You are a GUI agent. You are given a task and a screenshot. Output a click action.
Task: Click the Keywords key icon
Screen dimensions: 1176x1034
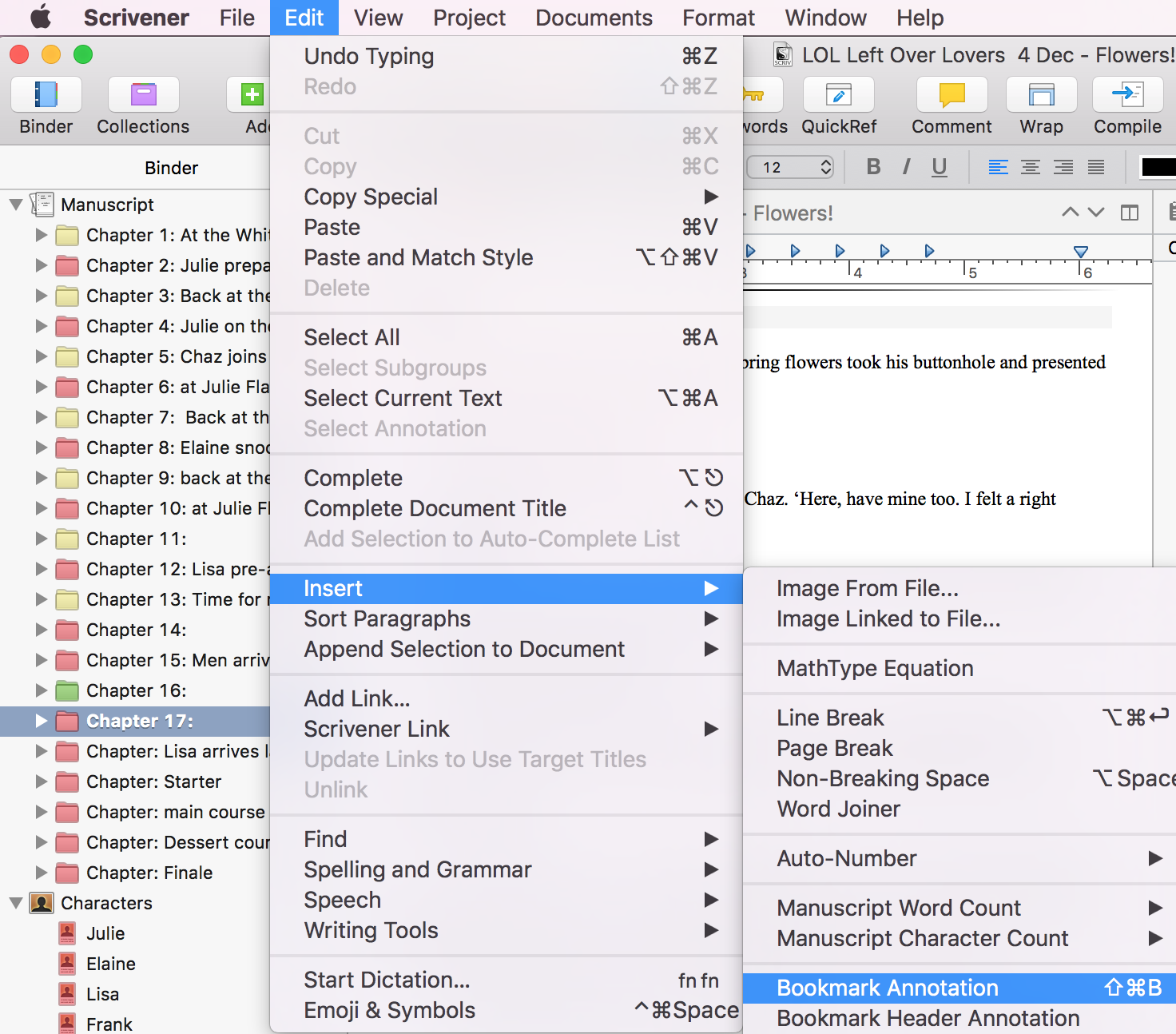pyautogui.click(x=753, y=94)
